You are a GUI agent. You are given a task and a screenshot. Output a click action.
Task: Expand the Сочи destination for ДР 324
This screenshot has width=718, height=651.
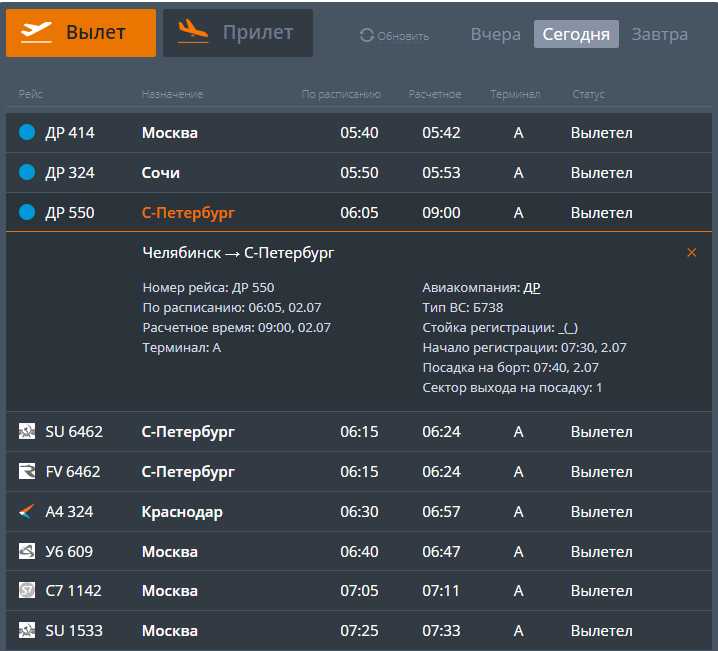coord(161,173)
